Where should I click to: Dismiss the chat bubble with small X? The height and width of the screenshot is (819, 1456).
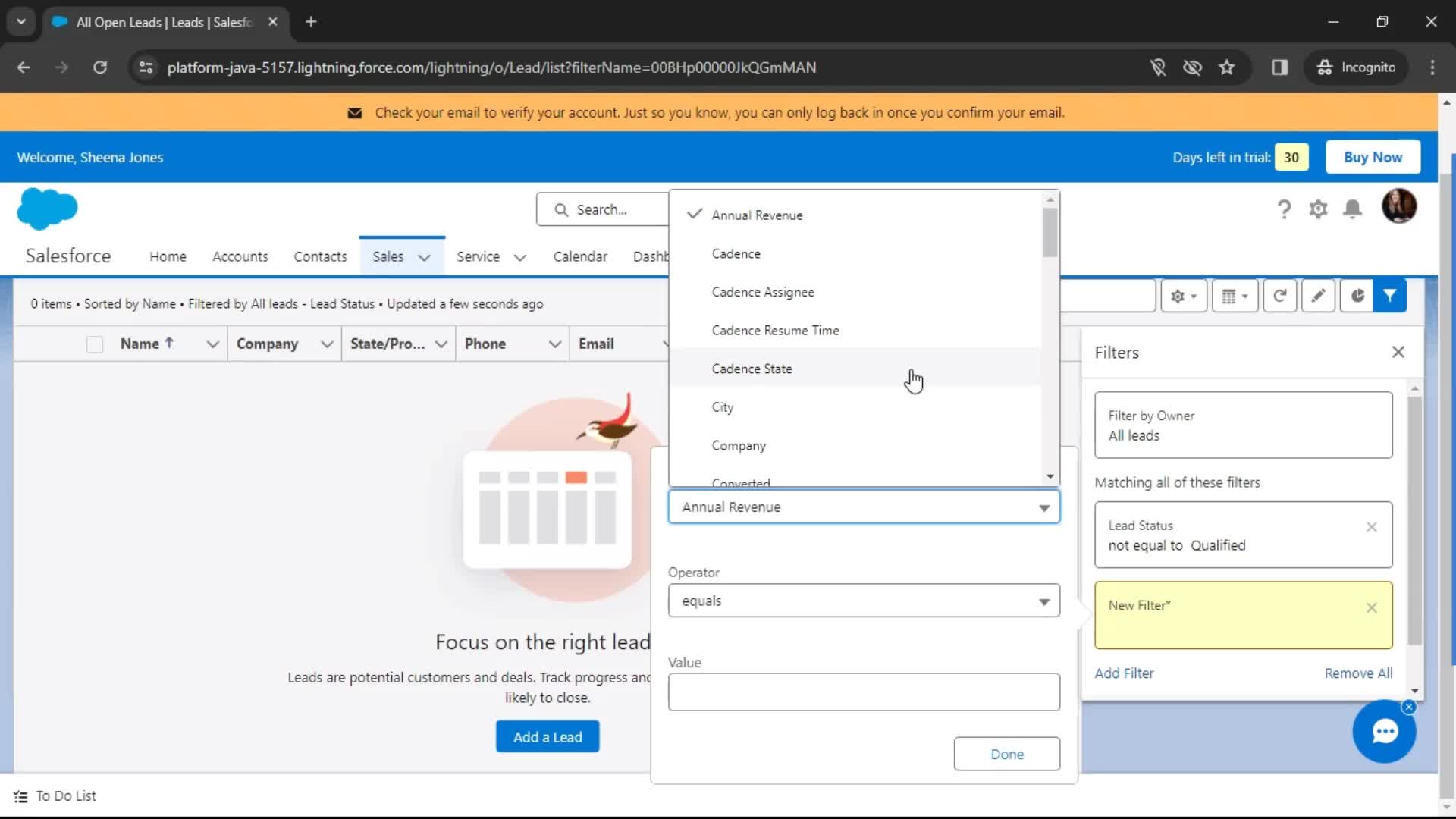1408,707
